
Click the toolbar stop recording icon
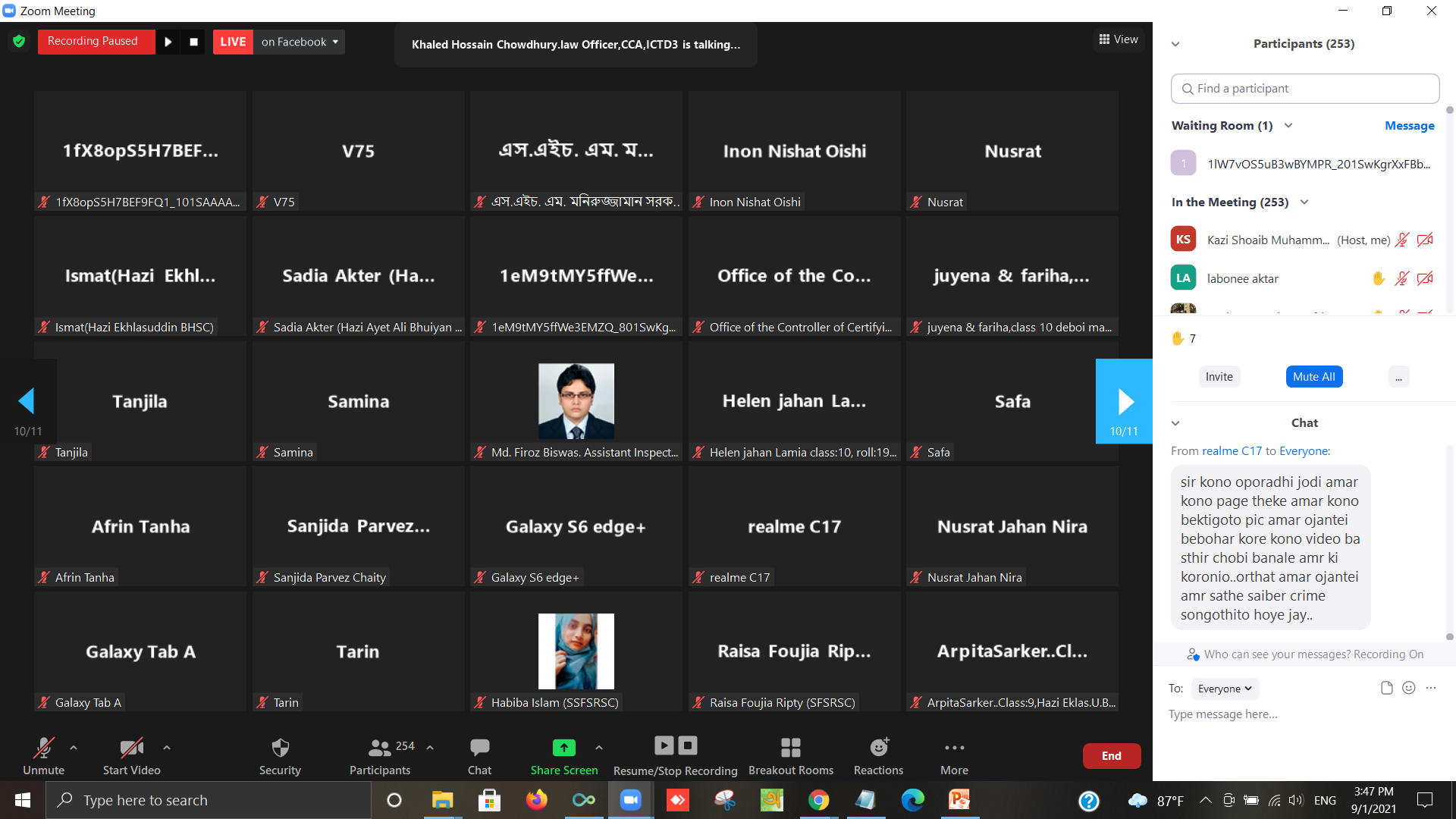pyautogui.click(x=688, y=745)
